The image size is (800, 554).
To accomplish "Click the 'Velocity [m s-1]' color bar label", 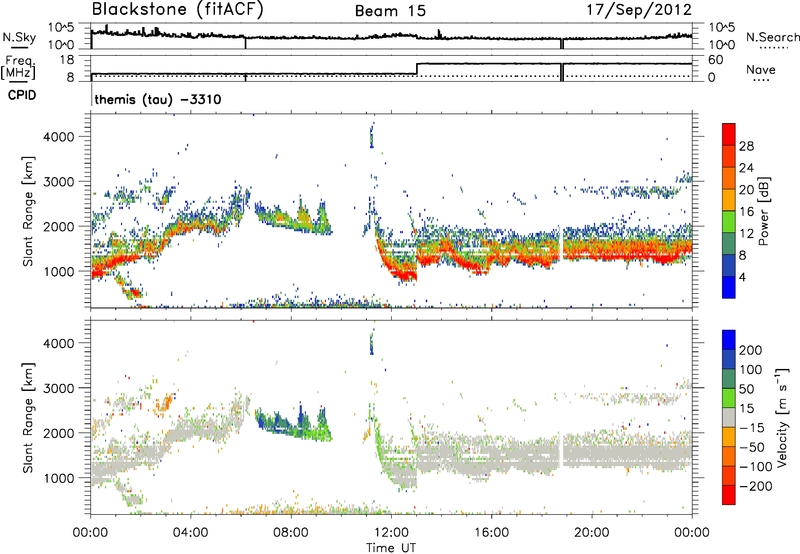I will pos(782,417).
